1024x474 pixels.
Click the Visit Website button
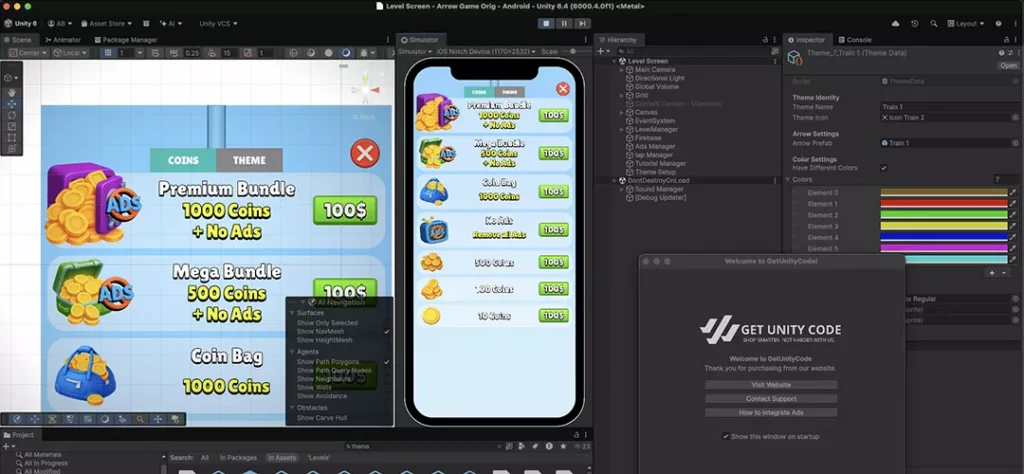pyautogui.click(x=771, y=385)
